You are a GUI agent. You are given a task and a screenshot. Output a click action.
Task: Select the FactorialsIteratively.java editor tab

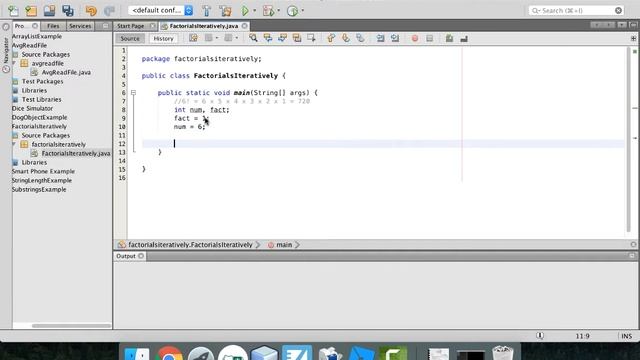click(204, 26)
